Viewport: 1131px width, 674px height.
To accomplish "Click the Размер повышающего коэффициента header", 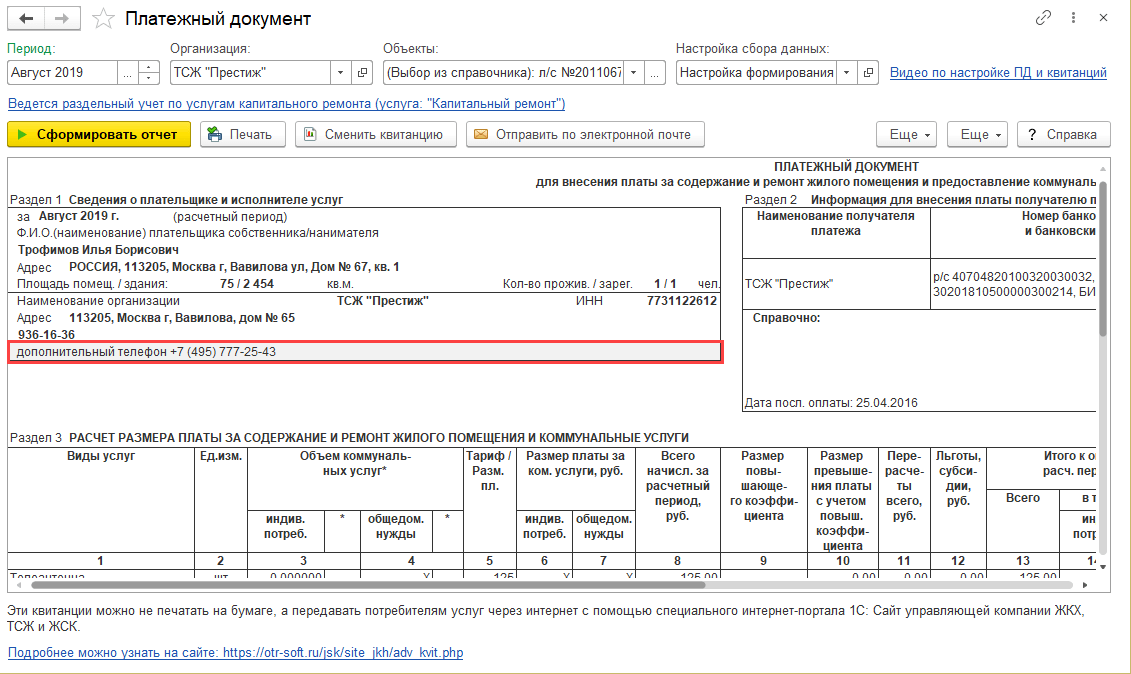I will point(763,500).
